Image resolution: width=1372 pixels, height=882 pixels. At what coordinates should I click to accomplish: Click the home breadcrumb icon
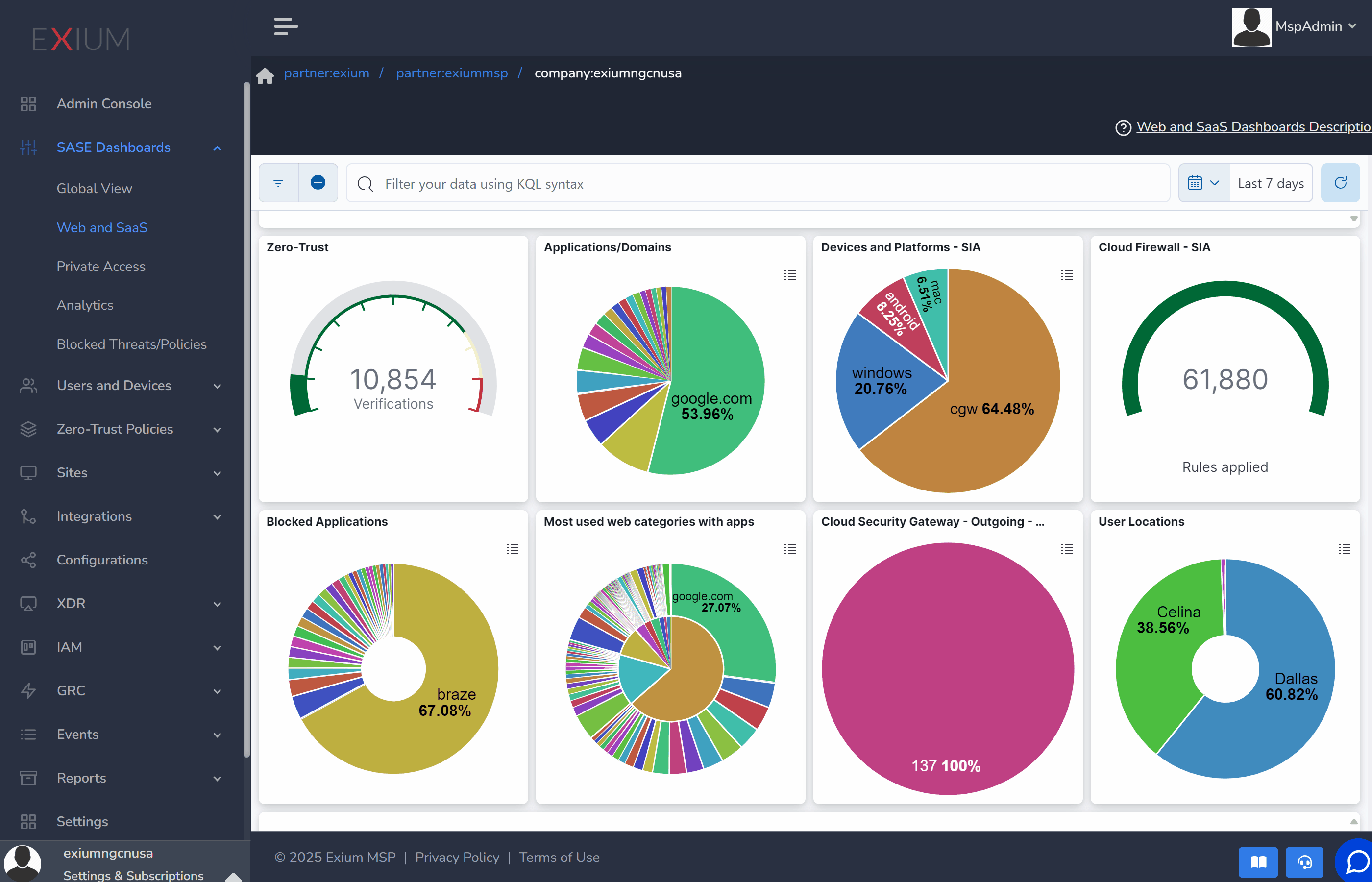point(265,75)
